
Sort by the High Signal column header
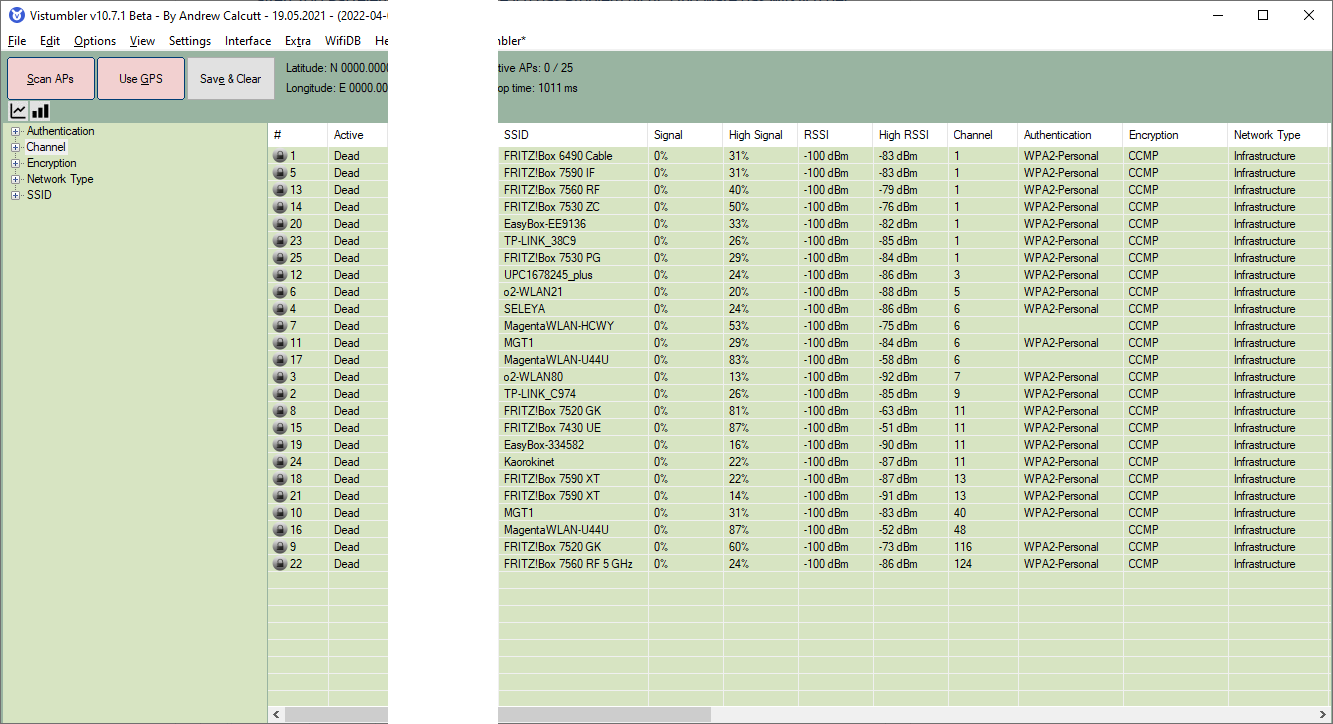click(x=760, y=135)
